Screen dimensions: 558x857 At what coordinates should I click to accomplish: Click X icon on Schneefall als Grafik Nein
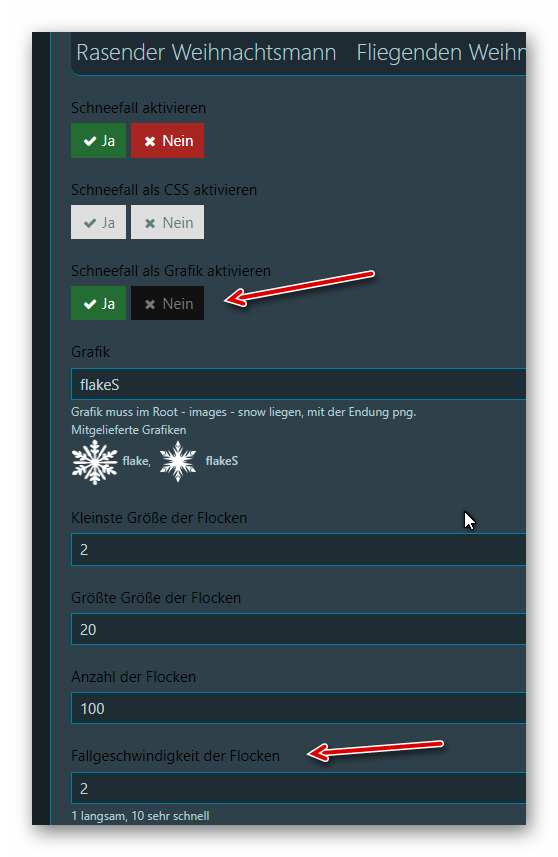point(150,304)
